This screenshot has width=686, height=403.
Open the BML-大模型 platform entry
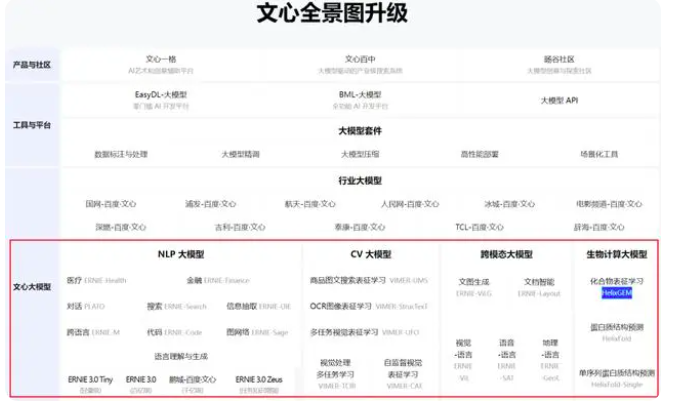(360, 100)
